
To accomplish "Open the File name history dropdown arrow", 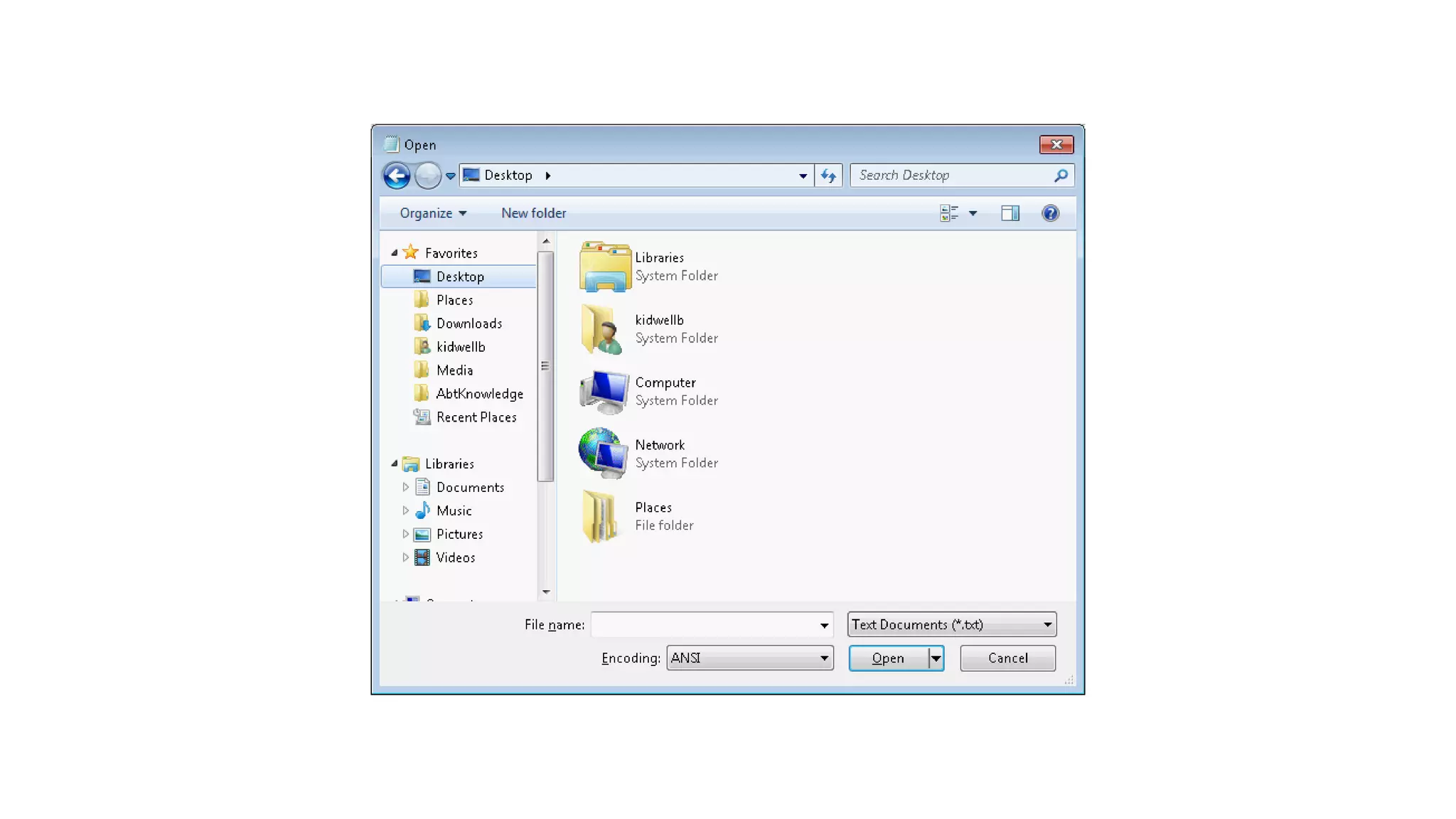I will (824, 626).
